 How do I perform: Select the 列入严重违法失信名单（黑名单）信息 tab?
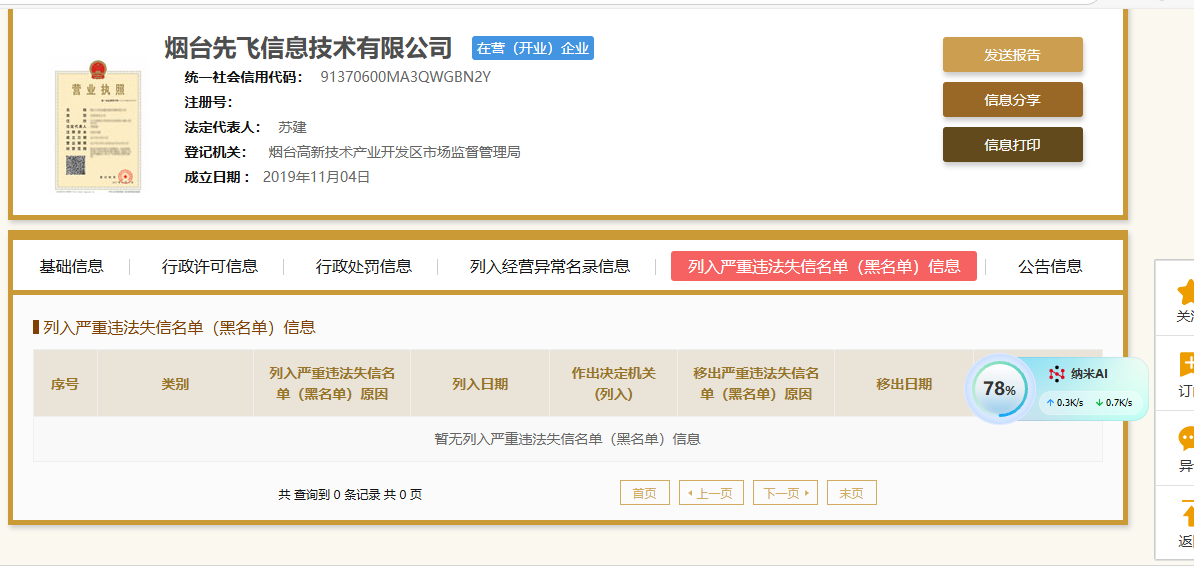[x=823, y=266]
